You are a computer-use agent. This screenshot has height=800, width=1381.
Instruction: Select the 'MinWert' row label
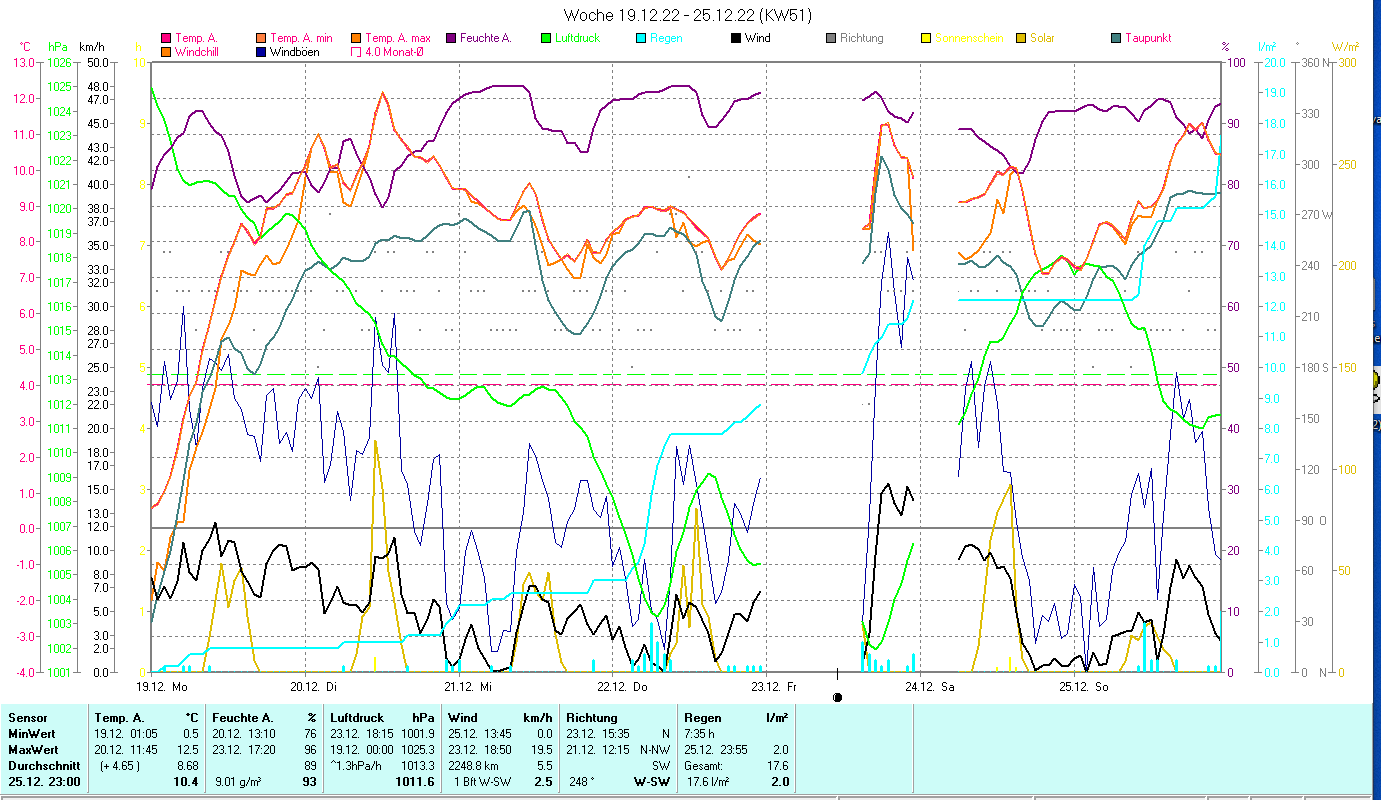(x=30, y=733)
